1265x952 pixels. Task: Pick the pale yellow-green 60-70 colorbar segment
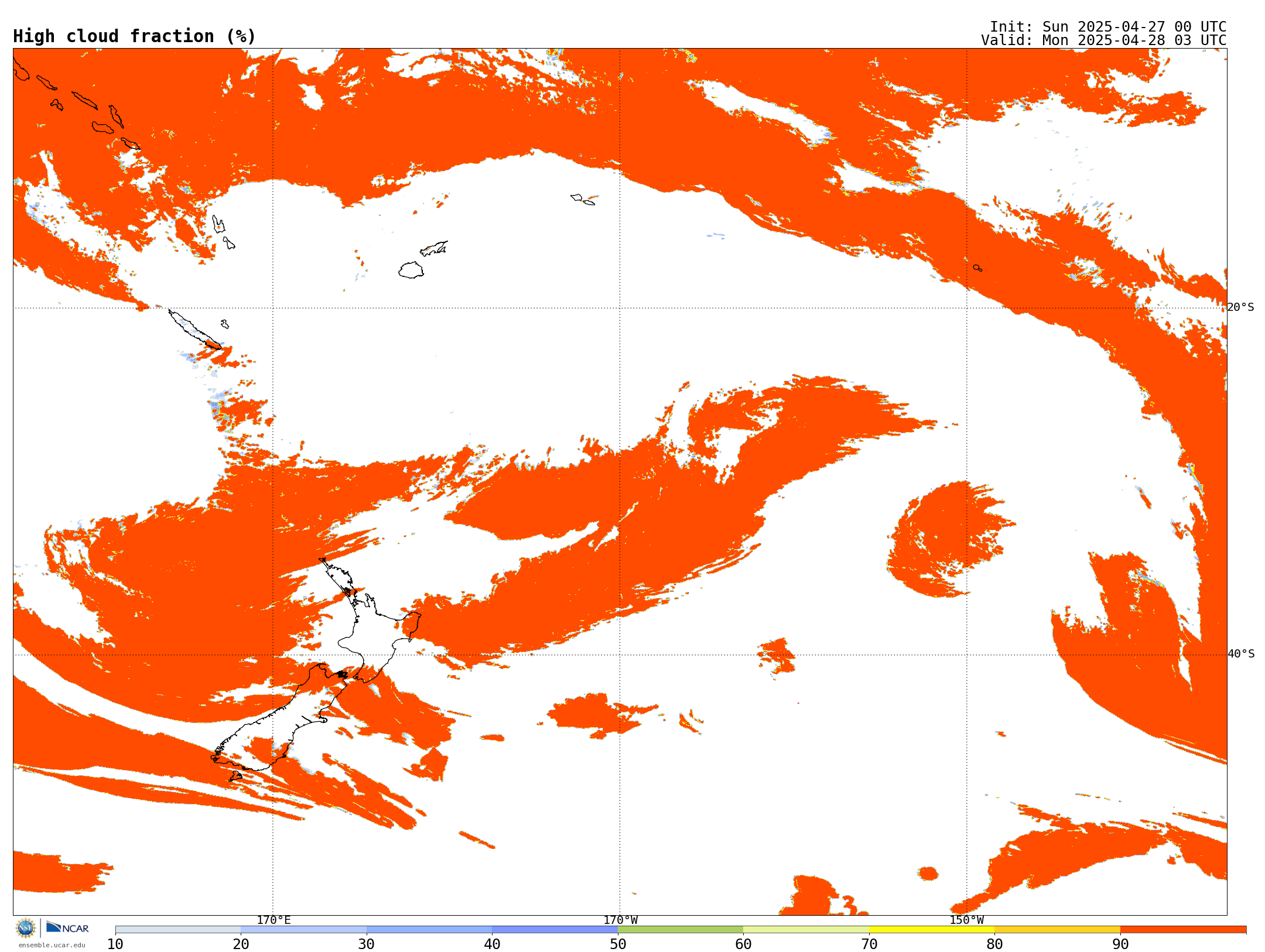[x=806, y=930]
